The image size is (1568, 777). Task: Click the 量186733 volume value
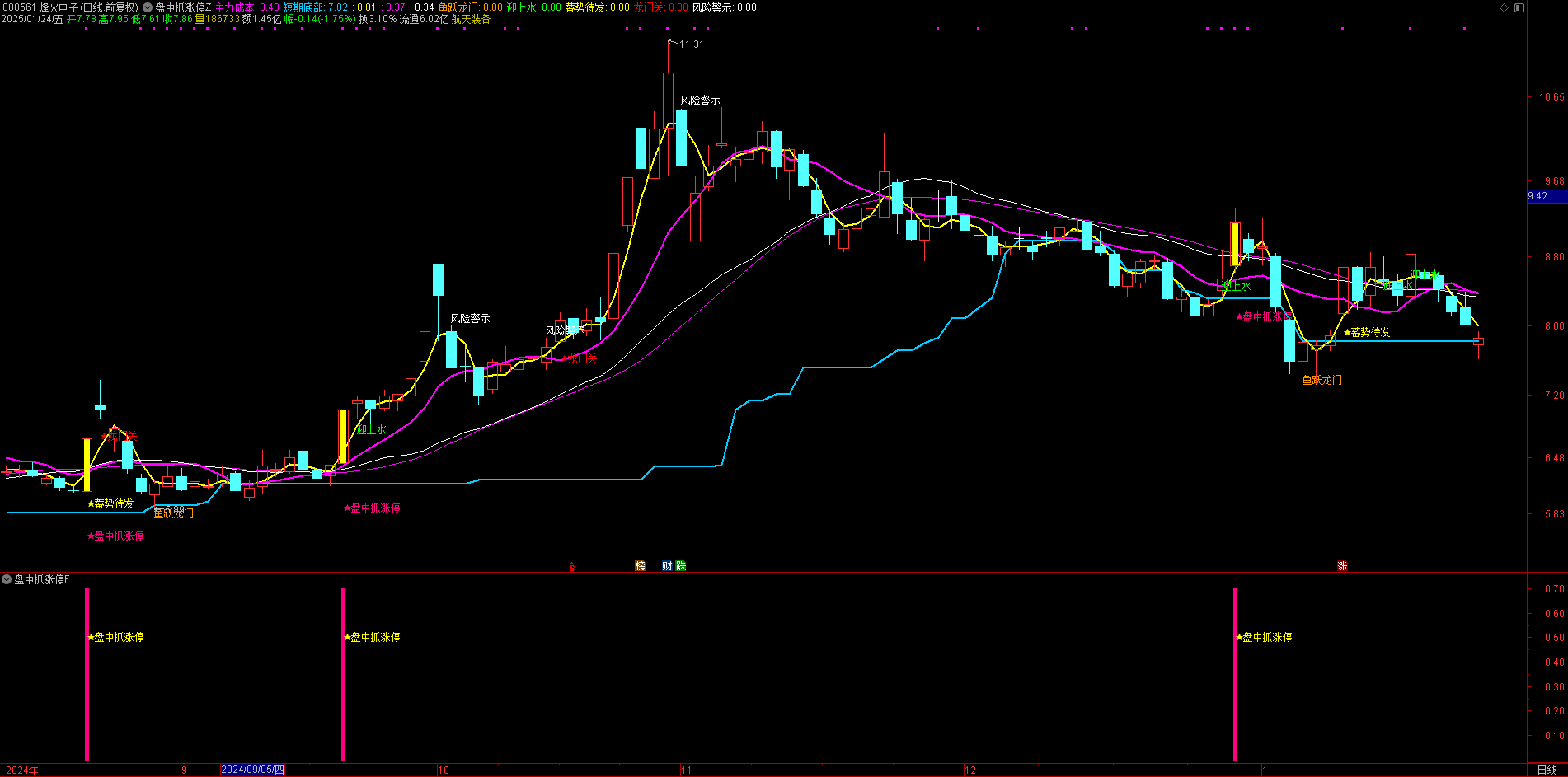click(218, 19)
